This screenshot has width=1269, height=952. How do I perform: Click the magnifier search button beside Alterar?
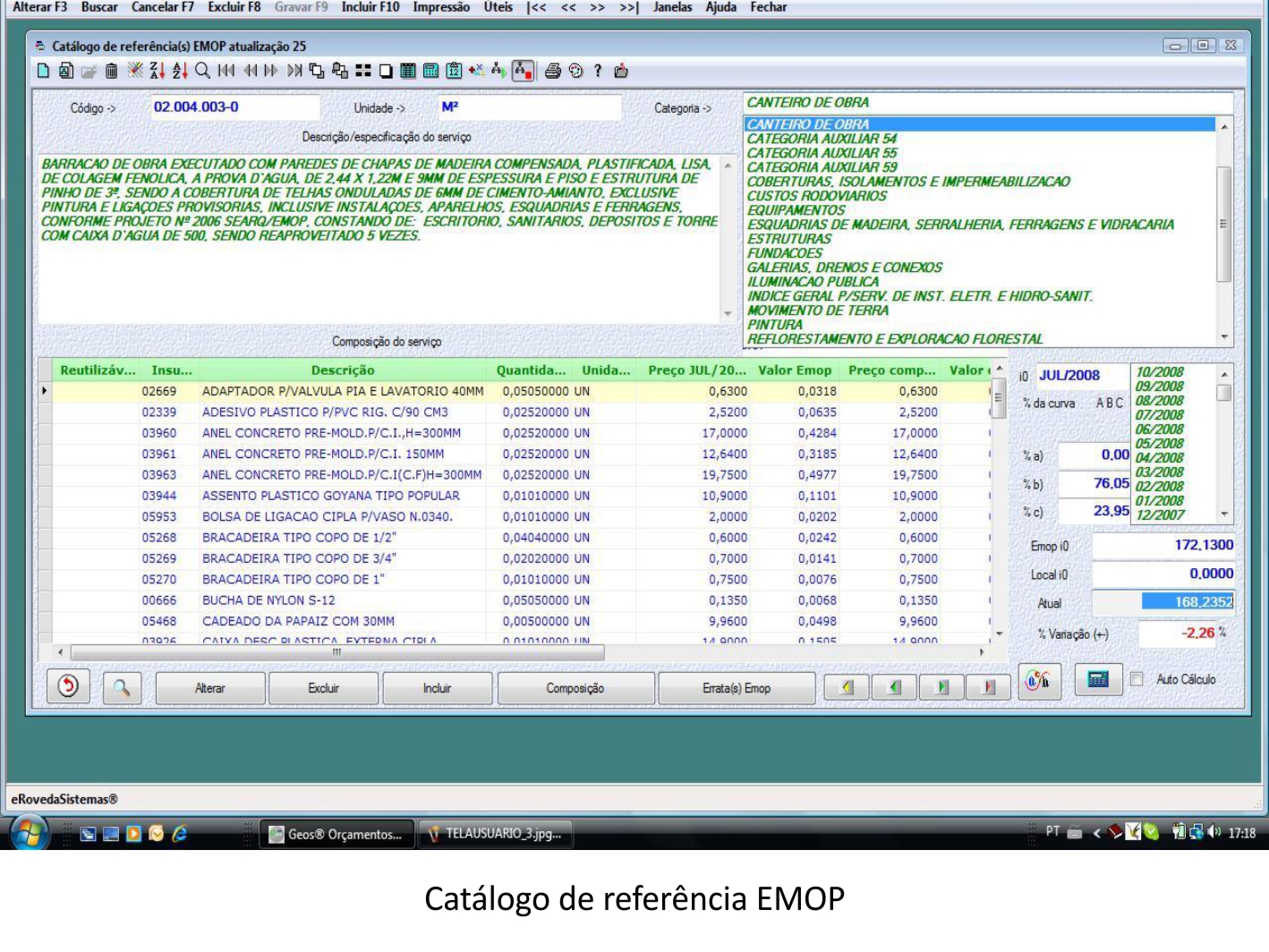[122, 687]
